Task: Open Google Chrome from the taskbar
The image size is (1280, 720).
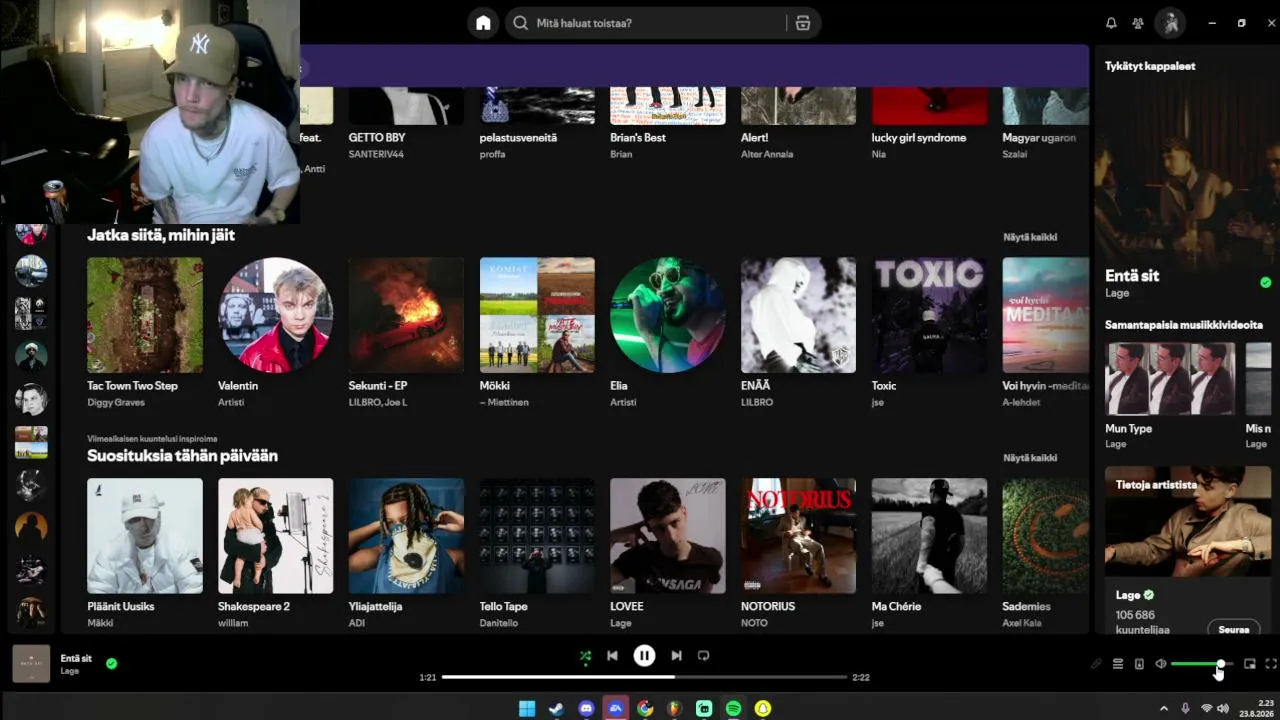Action: (x=645, y=708)
